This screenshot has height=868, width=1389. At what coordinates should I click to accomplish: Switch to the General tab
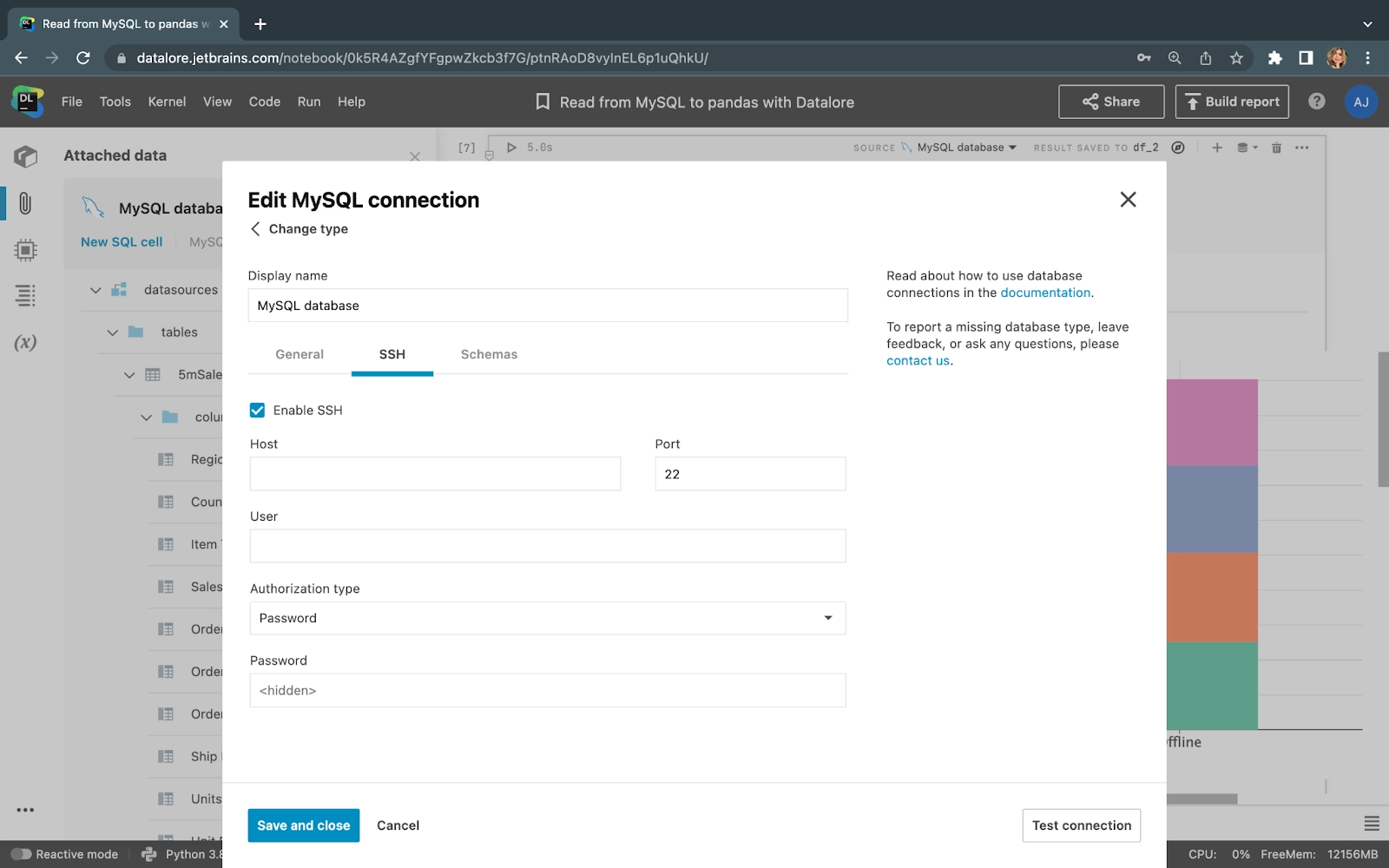click(300, 354)
